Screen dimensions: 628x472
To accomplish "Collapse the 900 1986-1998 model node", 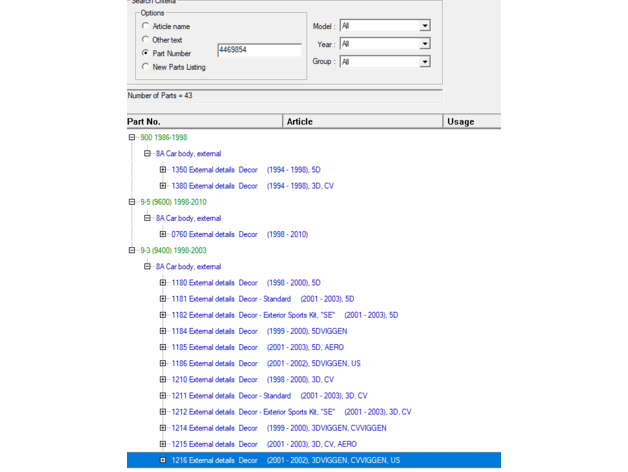I will coord(131,138).
